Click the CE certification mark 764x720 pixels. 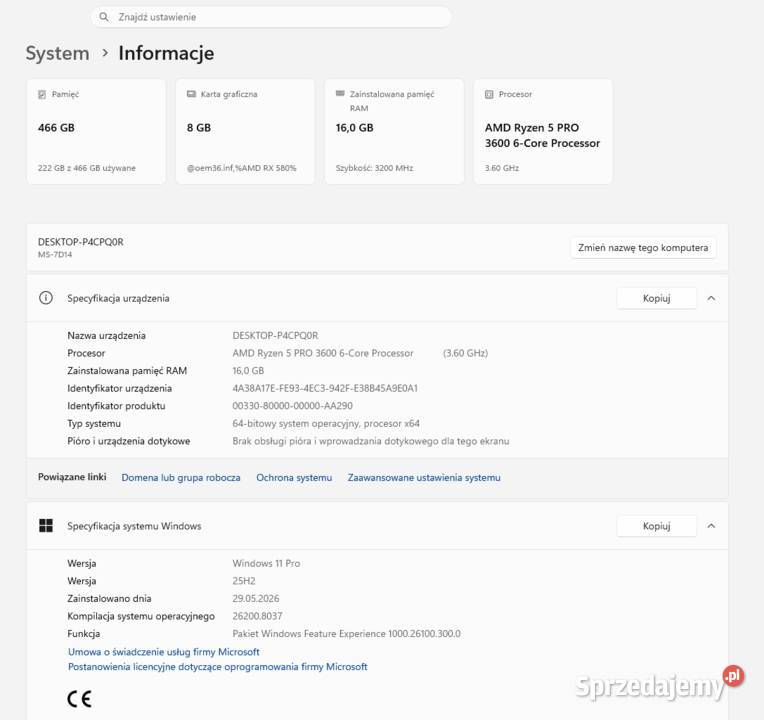(79, 699)
